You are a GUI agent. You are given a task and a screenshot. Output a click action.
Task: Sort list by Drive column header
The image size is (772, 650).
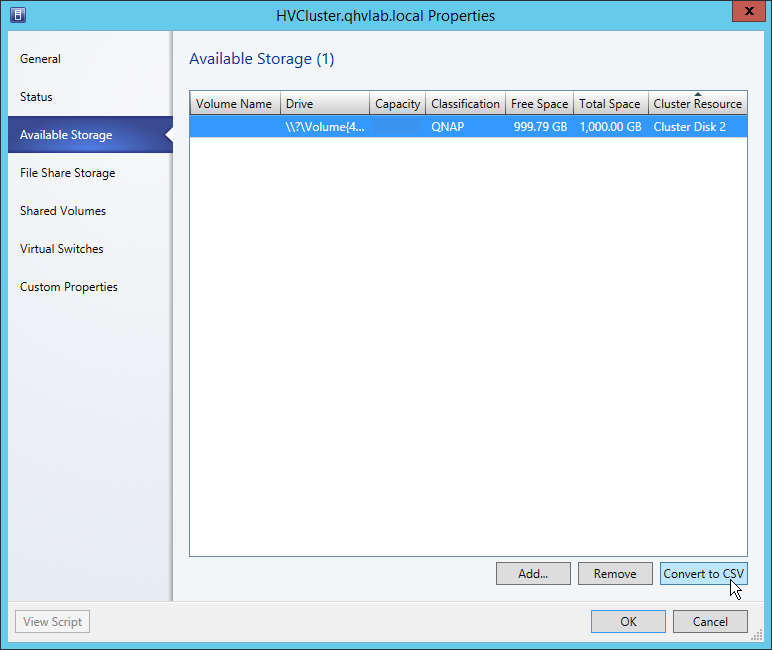324,104
